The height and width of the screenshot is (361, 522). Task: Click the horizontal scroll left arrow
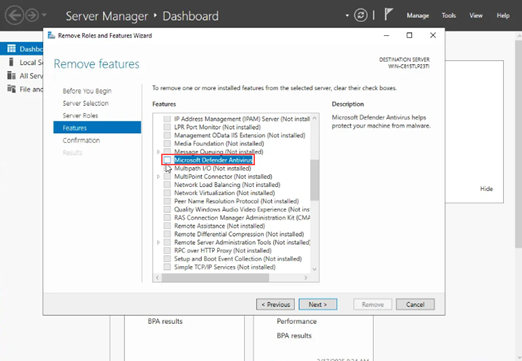157,277
